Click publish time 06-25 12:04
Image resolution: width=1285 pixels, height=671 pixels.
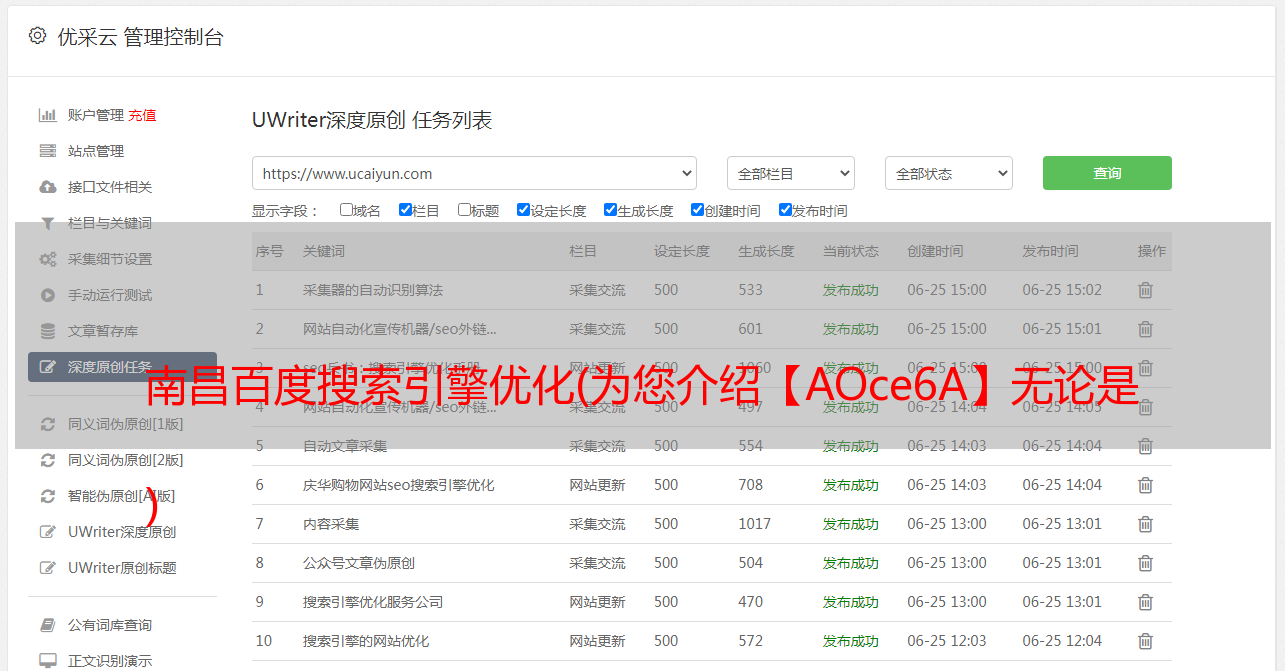click(x=1062, y=641)
